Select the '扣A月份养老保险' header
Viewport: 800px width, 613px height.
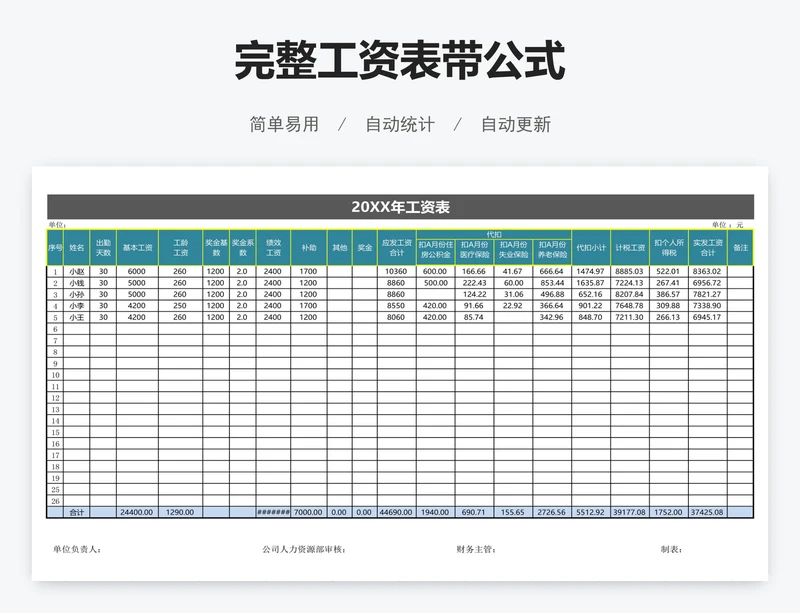click(552, 252)
